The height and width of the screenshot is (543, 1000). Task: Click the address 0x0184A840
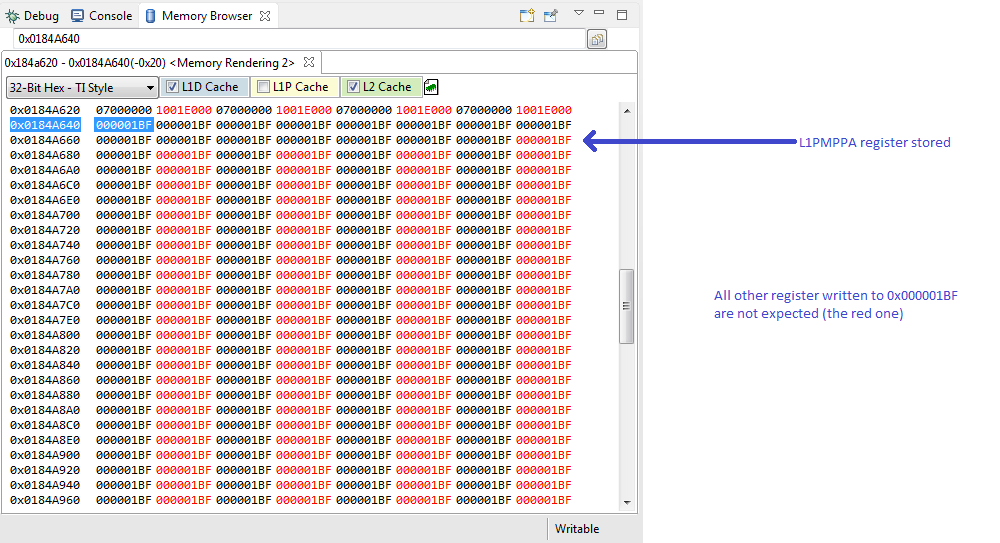45,365
